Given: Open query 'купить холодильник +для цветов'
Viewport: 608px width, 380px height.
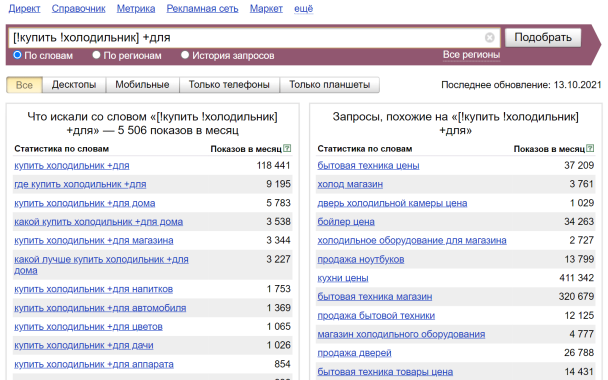Looking at the screenshot, I should (88, 327).
